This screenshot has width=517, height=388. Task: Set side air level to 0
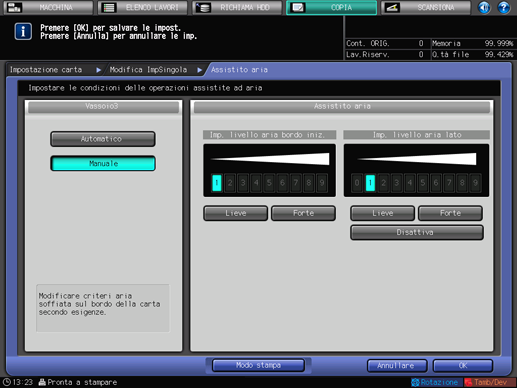[357, 183]
